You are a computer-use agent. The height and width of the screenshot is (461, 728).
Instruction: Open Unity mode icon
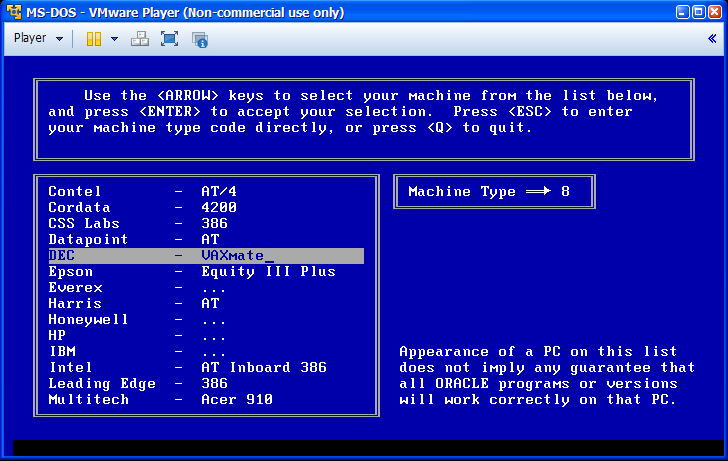point(200,39)
